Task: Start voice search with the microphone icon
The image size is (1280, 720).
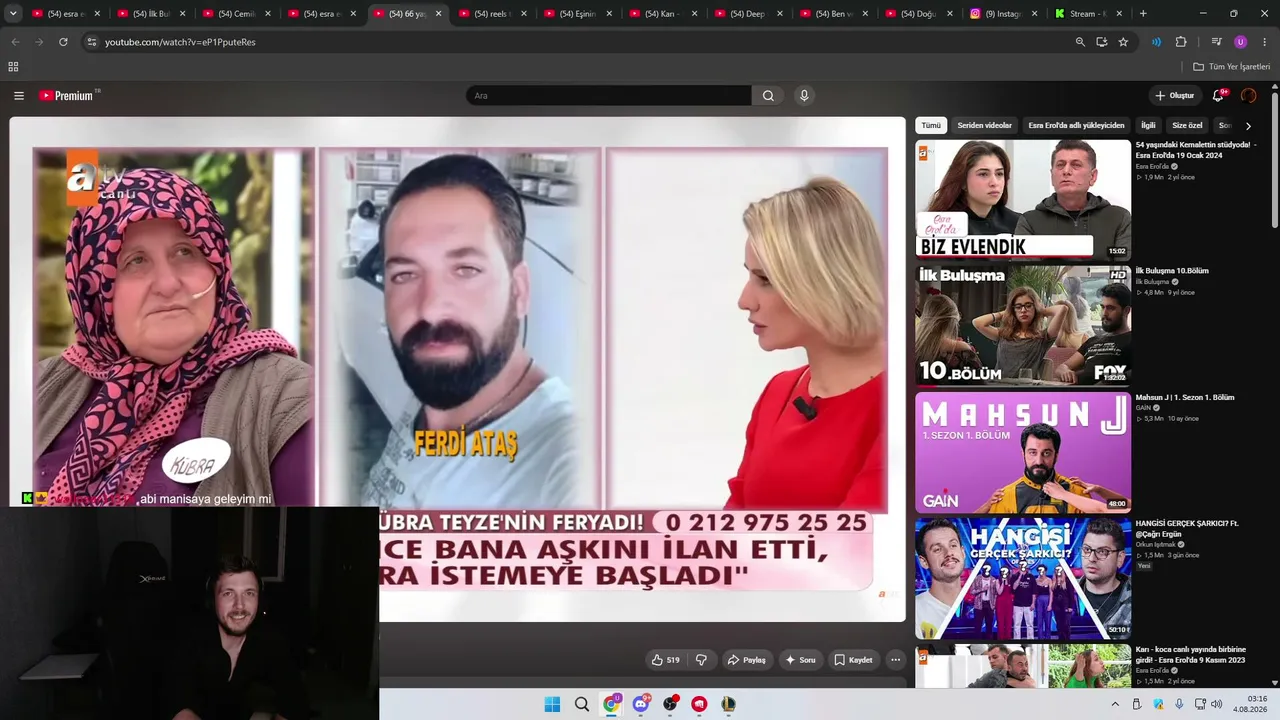Action: (804, 96)
